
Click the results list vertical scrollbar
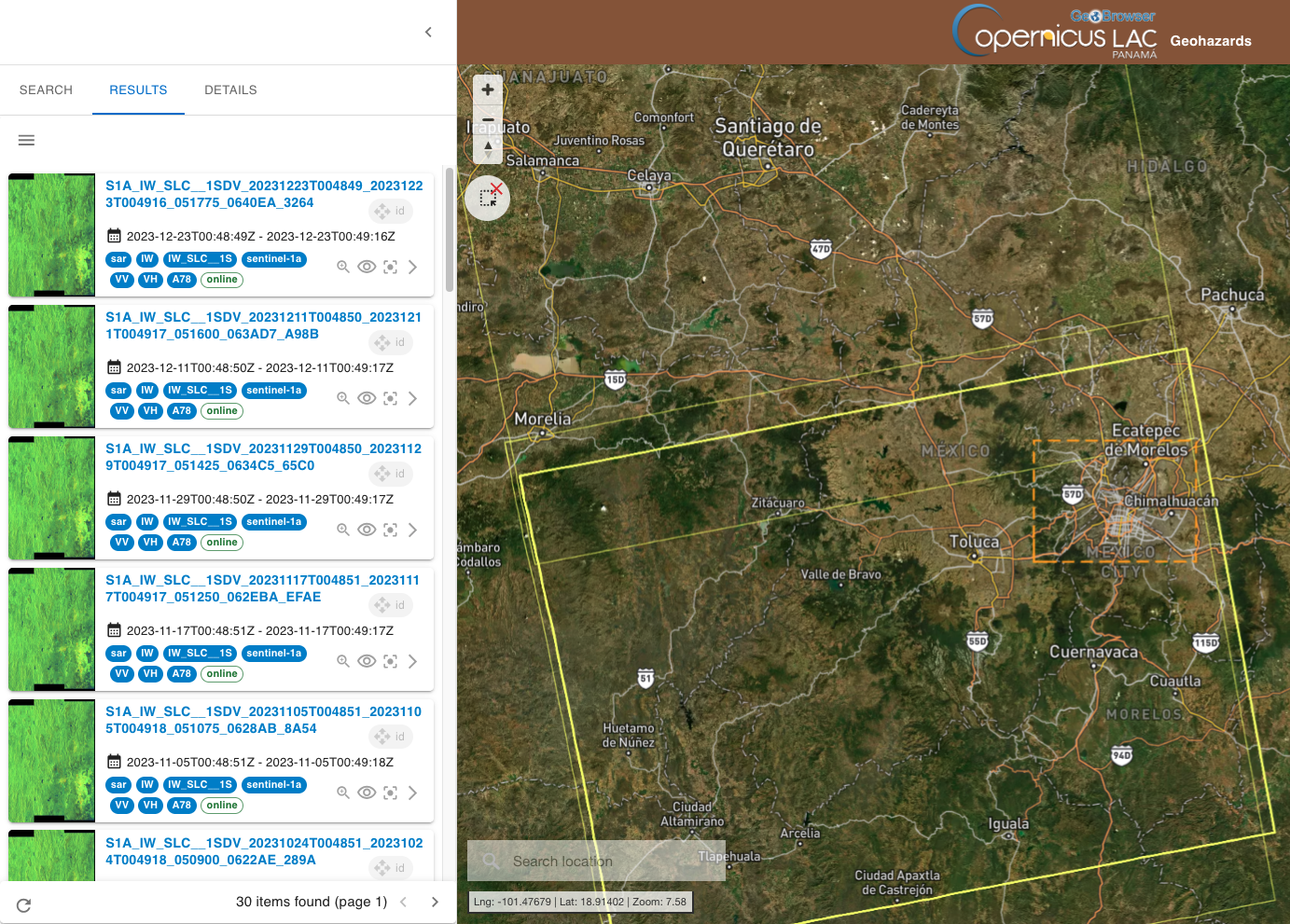(450, 229)
